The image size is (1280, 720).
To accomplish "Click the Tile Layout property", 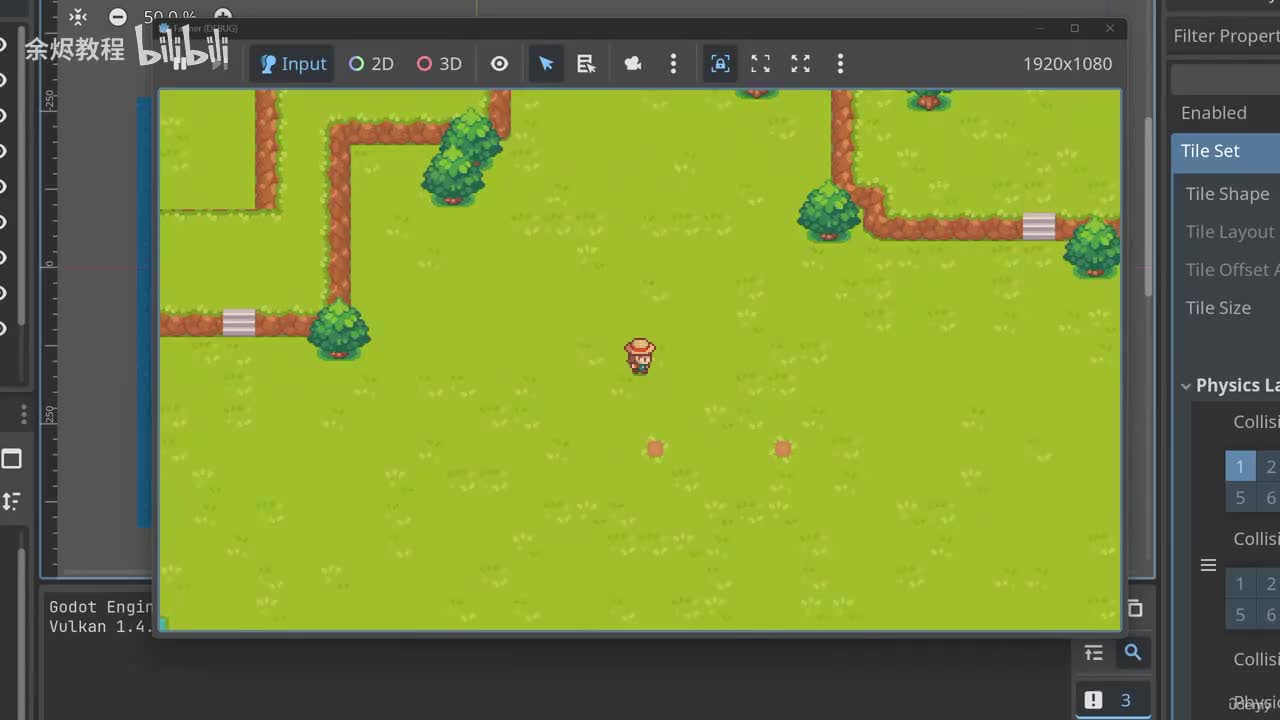I will [x=1230, y=232].
